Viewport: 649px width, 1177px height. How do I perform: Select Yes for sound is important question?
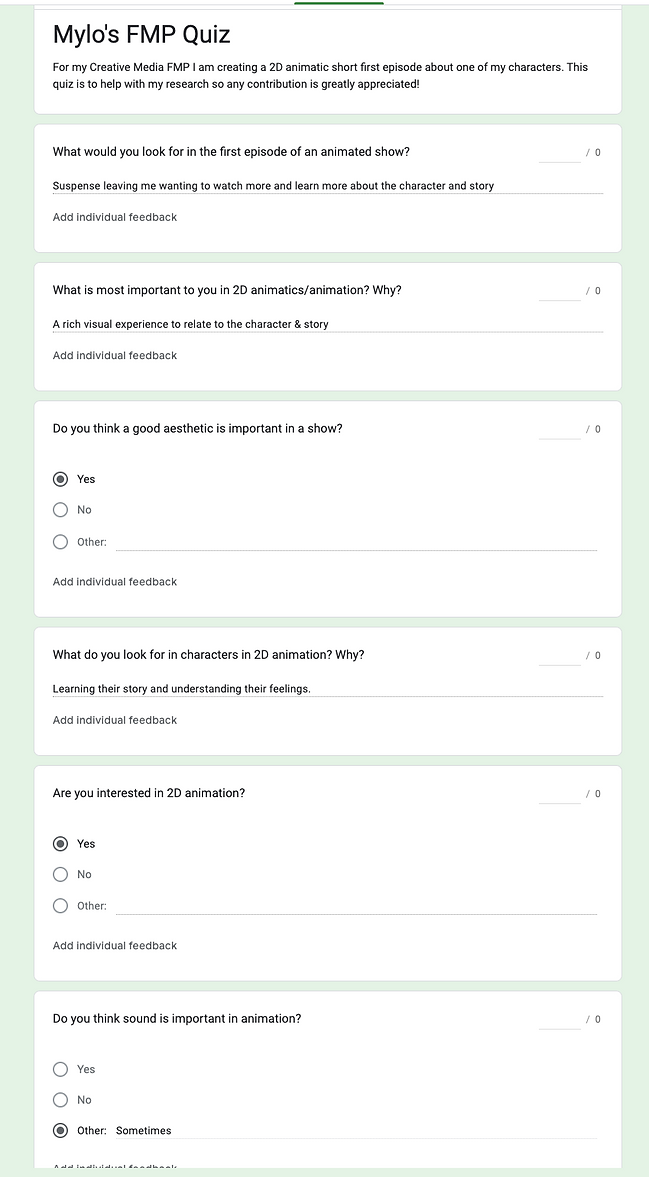click(x=61, y=1069)
